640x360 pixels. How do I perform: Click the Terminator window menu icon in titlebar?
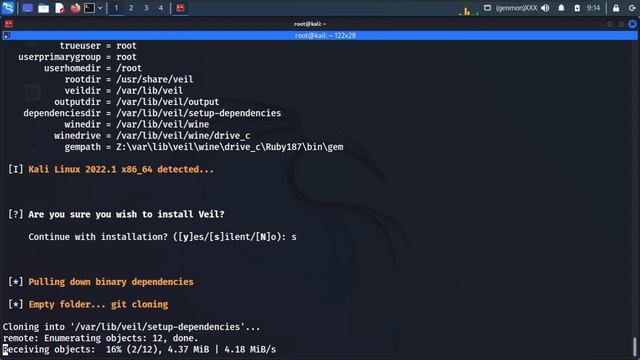pyautogui.click(x=9, y=24)
